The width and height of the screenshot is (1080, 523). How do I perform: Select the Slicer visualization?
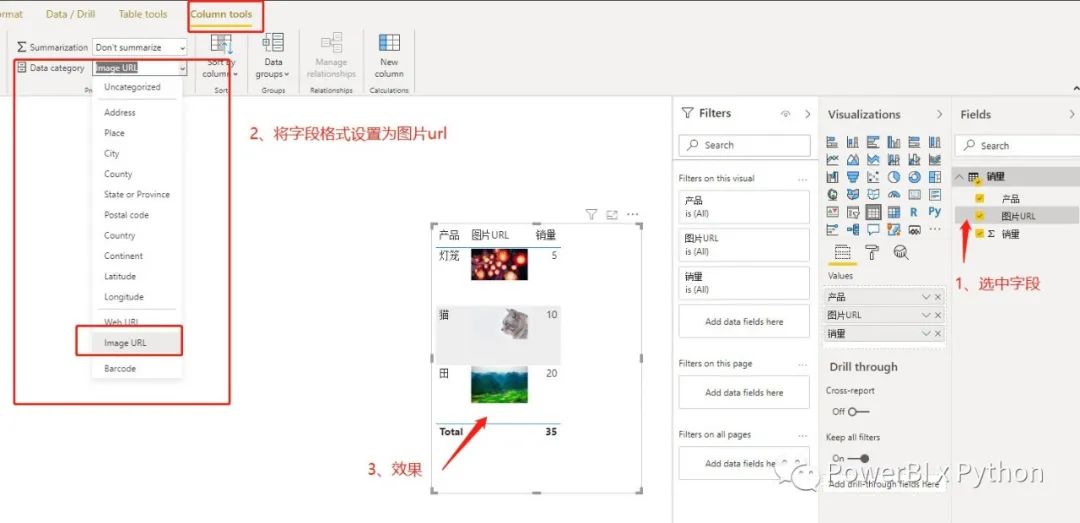point(853,212)
